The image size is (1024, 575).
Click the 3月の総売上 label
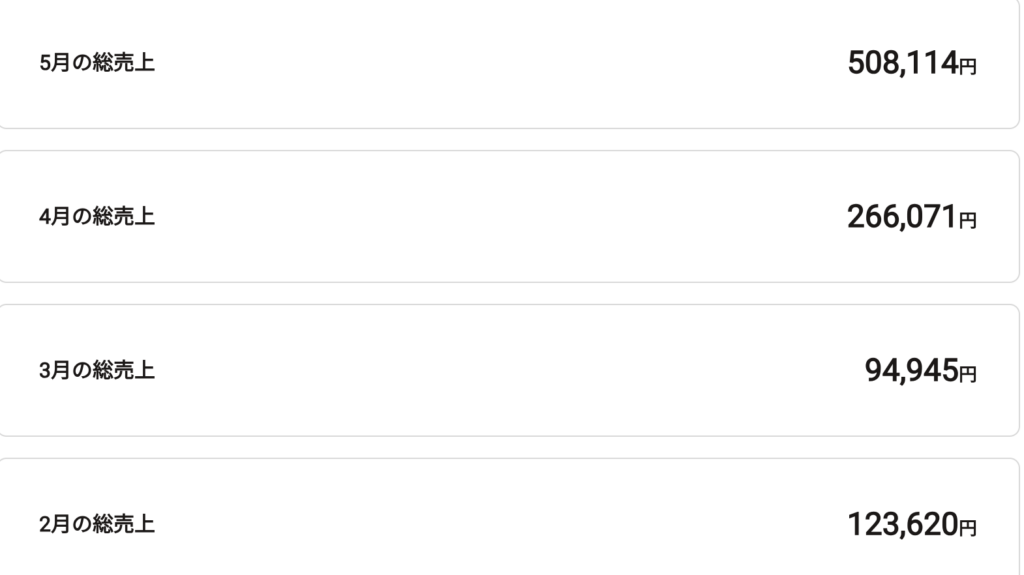click(x=97, y=371)
